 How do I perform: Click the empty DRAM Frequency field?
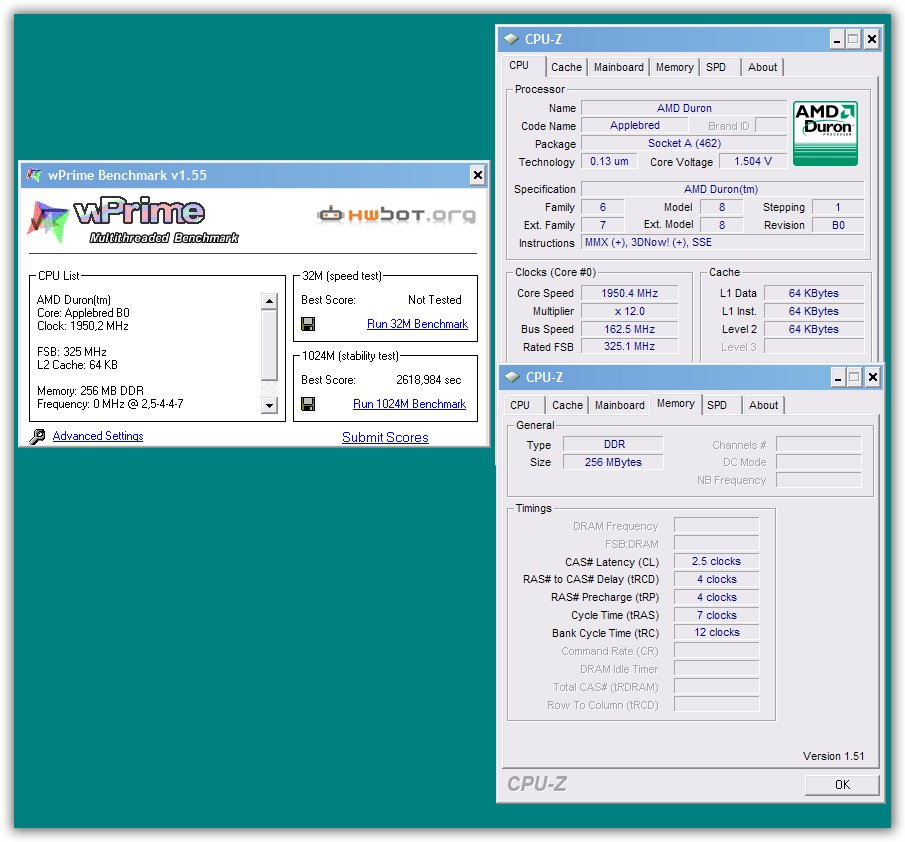[716, 525]
